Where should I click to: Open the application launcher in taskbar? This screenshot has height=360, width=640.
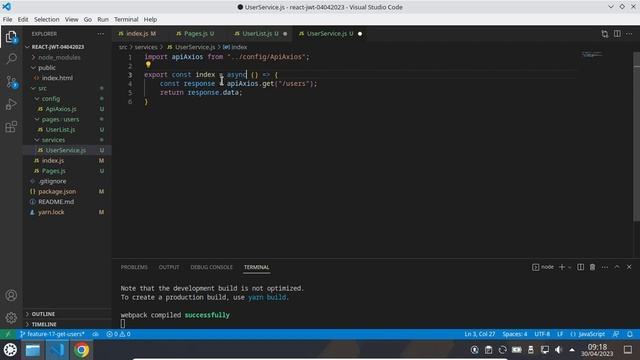[10, 350]
